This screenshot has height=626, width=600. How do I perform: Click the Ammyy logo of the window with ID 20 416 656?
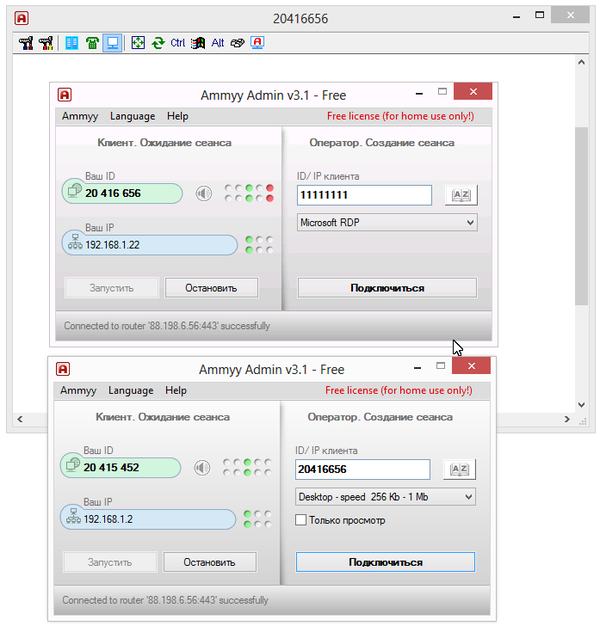(x=65, y=95)
